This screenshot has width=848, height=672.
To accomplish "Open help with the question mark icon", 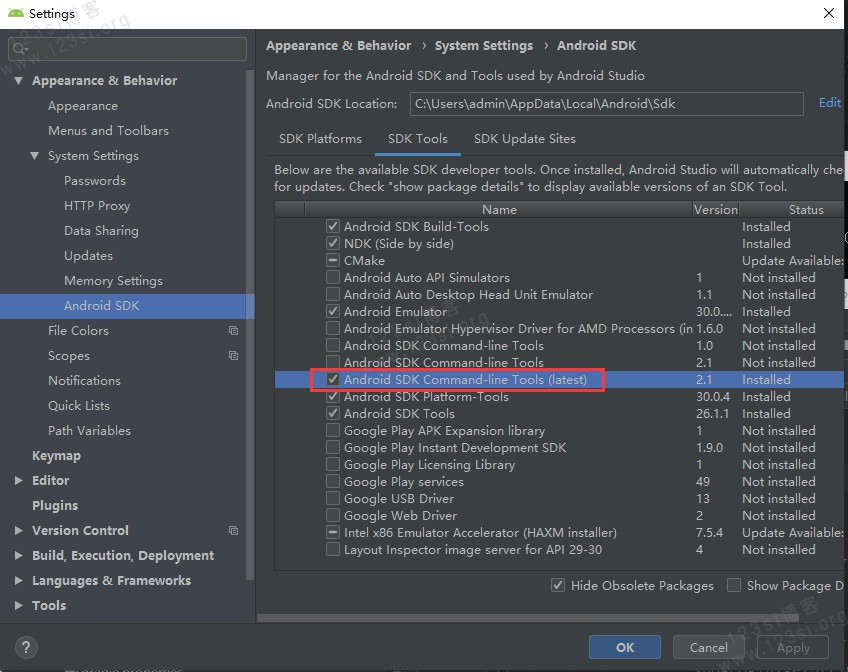I will [26, 647].
